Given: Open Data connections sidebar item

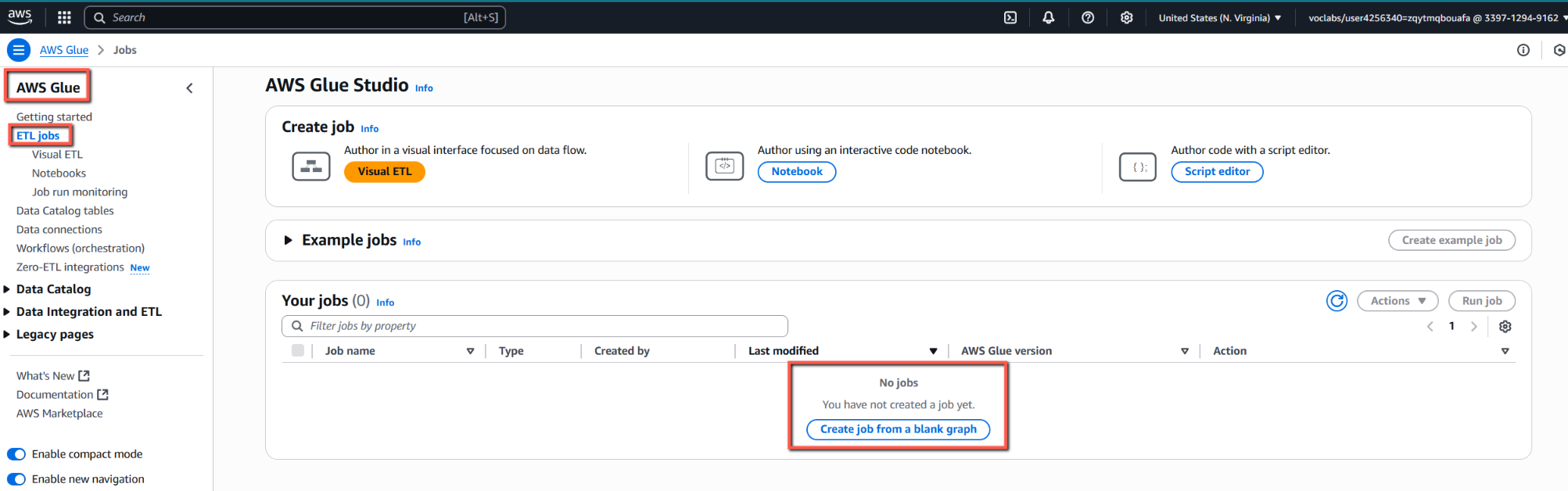Looking at the screenshot, I should (59, 229).
